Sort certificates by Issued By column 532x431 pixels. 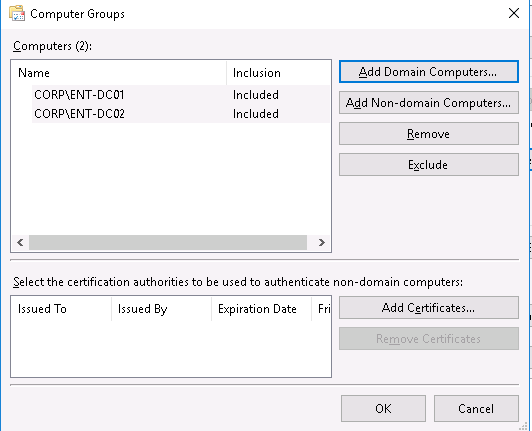[x=161, y=309]
